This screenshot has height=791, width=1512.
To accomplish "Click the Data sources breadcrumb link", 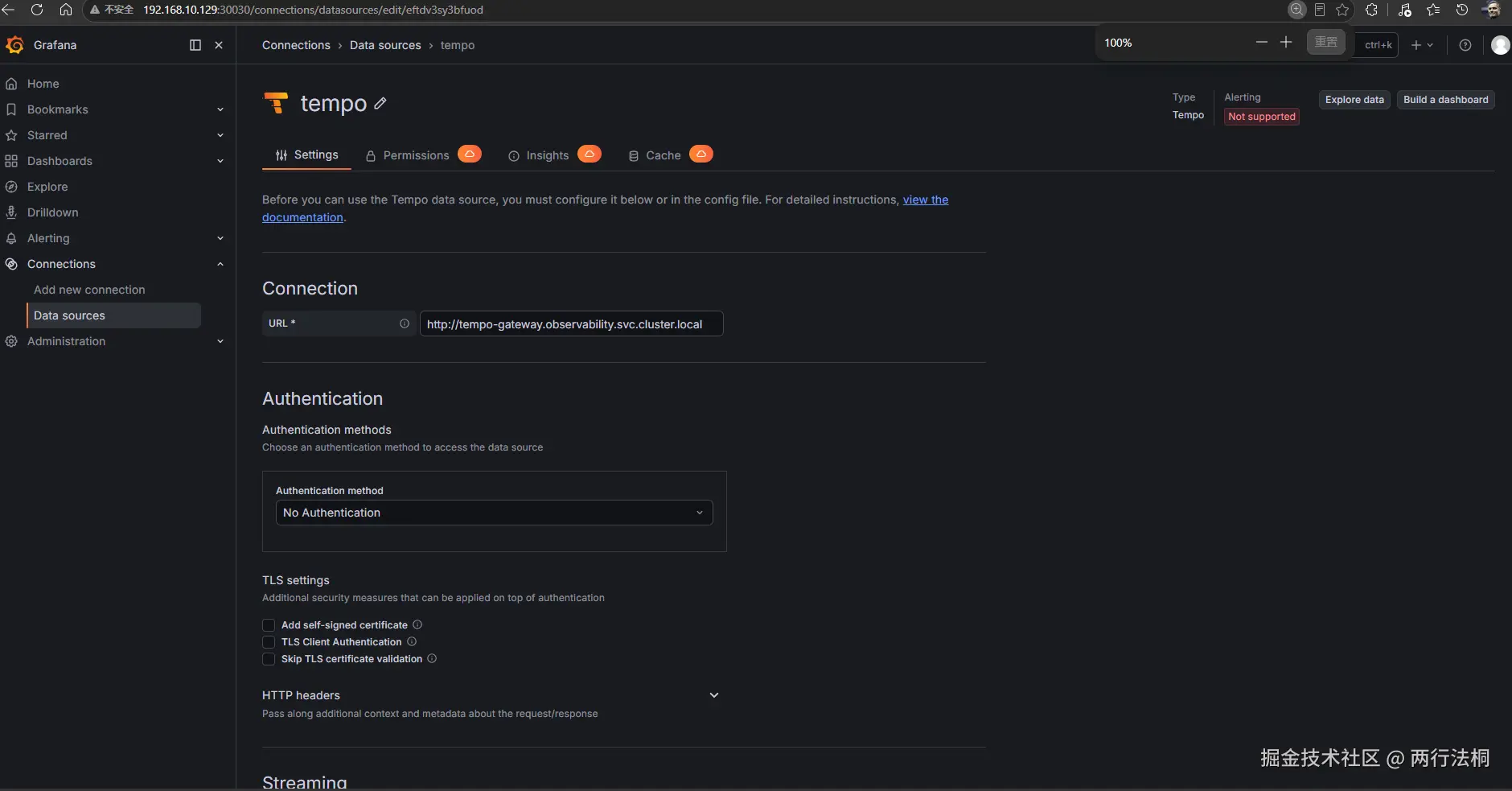I will pyautogui.click(x=385, y=45).
